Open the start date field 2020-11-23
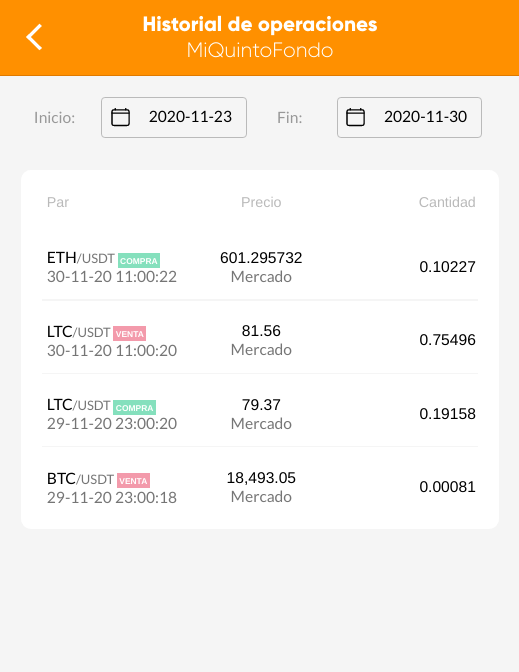 [174, 117]
